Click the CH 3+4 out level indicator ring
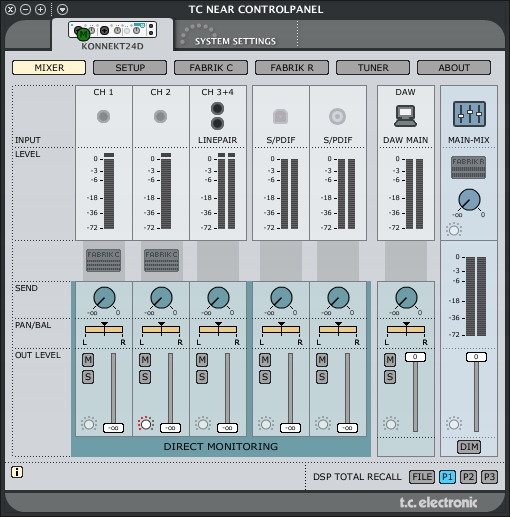 (x=203, y=424)
